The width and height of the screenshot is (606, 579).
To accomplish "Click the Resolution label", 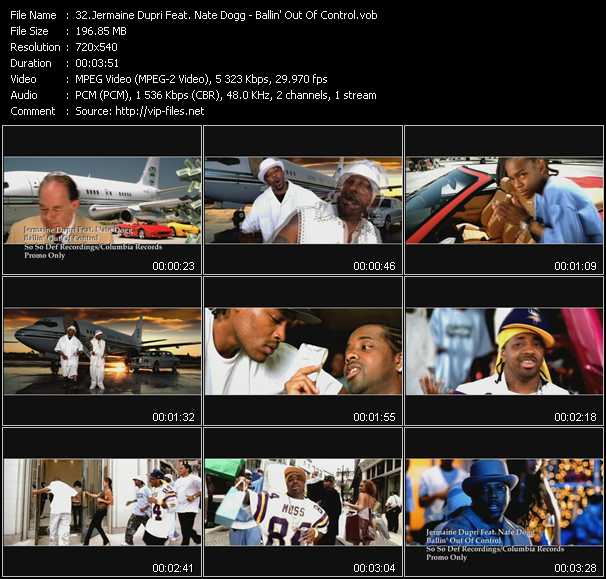I will (35, 47).
